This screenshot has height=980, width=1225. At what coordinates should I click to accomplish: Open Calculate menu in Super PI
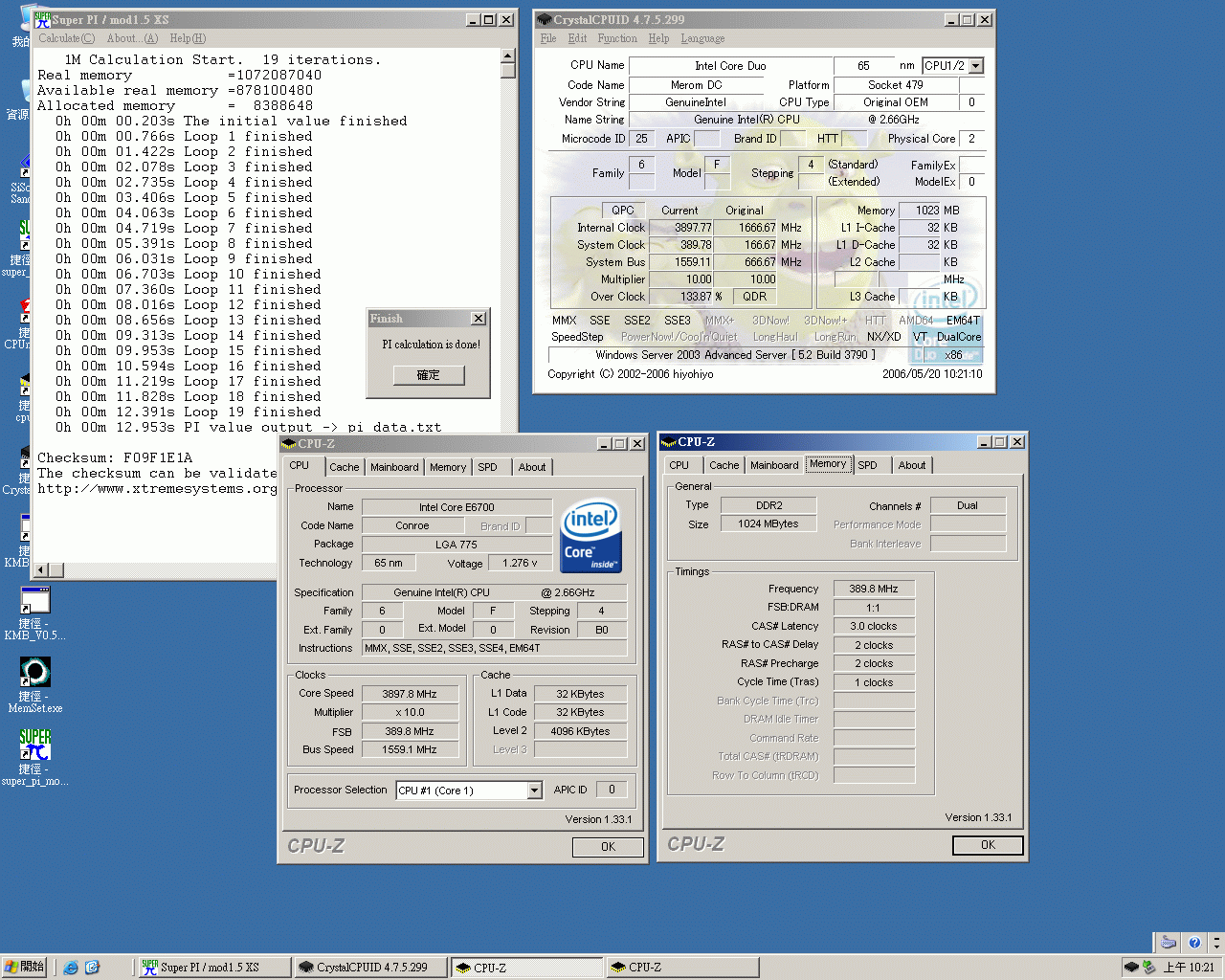coord(66,38)
